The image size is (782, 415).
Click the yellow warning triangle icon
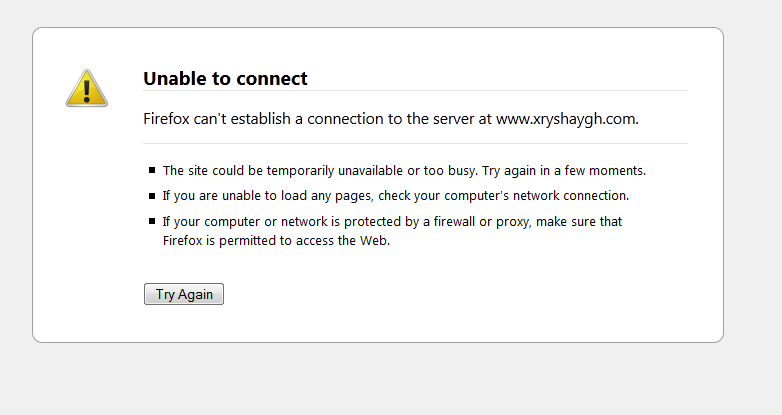[87, 88]
